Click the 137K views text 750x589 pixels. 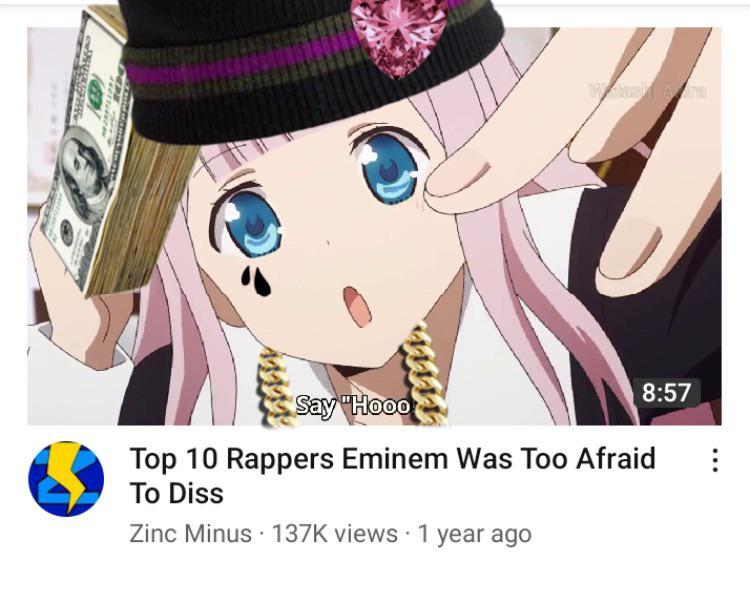(x=335, y=533)
